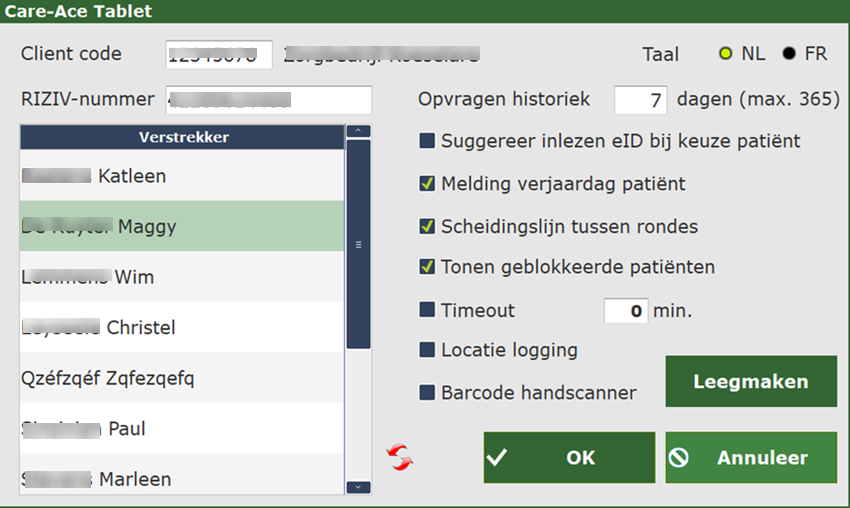Check the Locatie logging option
This screenshot has height=508, width=850.
click(427, 351)
